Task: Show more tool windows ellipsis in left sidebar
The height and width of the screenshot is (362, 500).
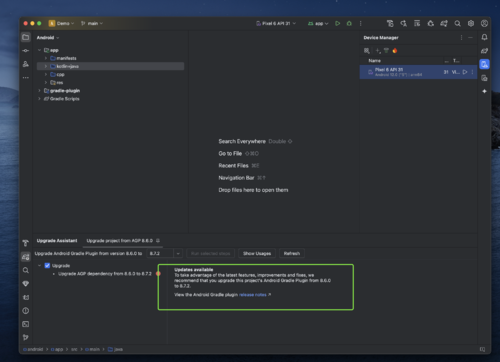Action: tap(26, 77)
